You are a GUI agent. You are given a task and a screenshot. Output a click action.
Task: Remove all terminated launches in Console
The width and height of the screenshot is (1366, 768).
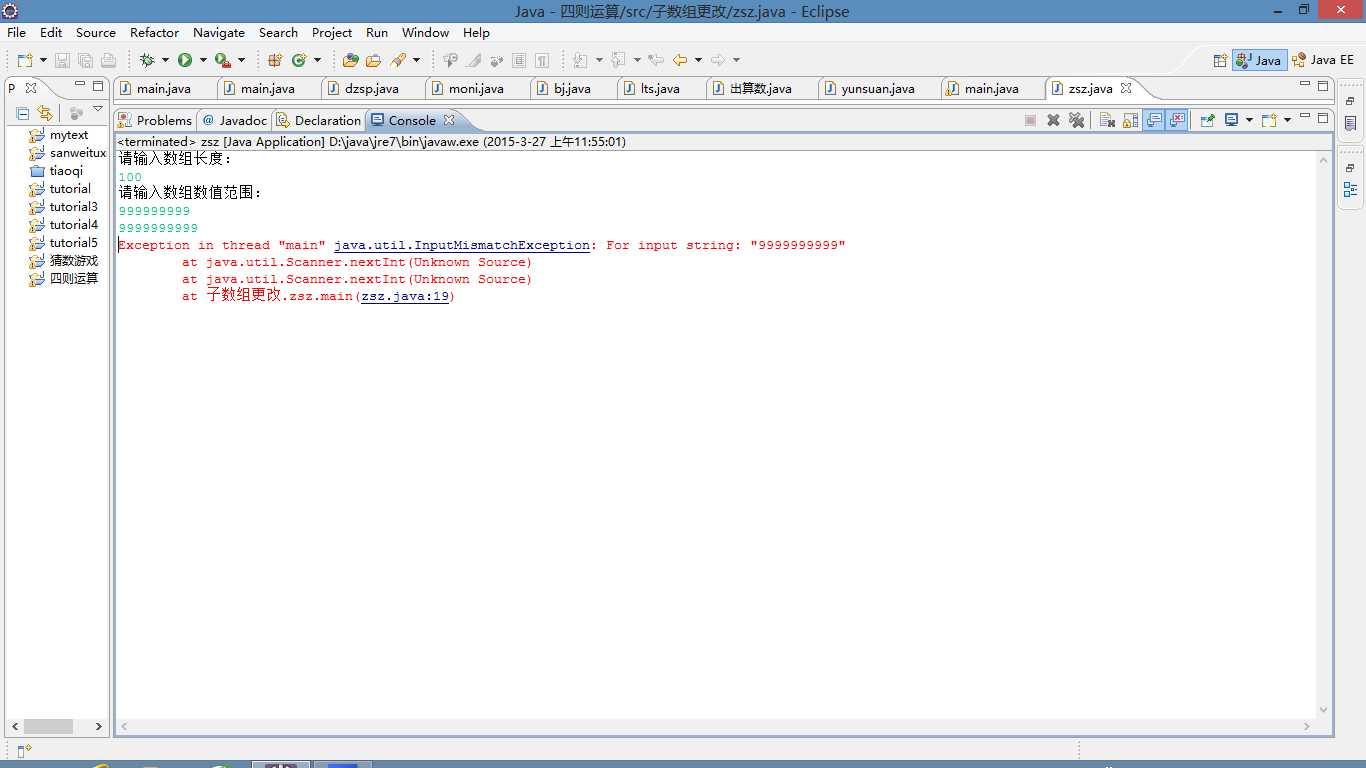pos(1076,120)
